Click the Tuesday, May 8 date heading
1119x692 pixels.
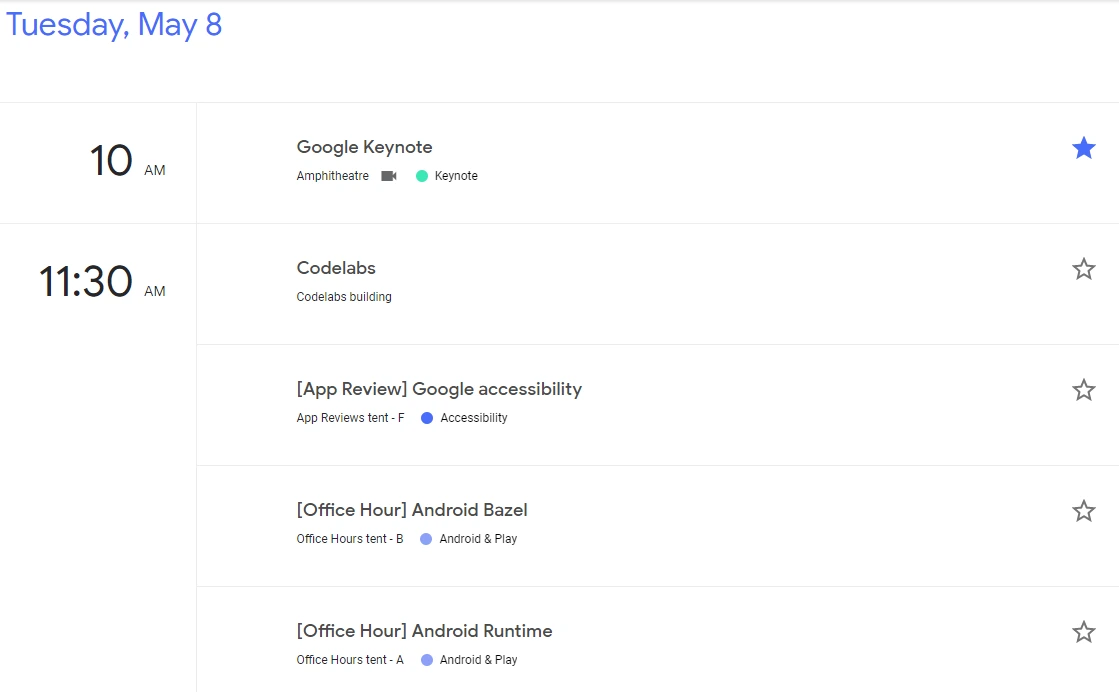pos(114,24)
